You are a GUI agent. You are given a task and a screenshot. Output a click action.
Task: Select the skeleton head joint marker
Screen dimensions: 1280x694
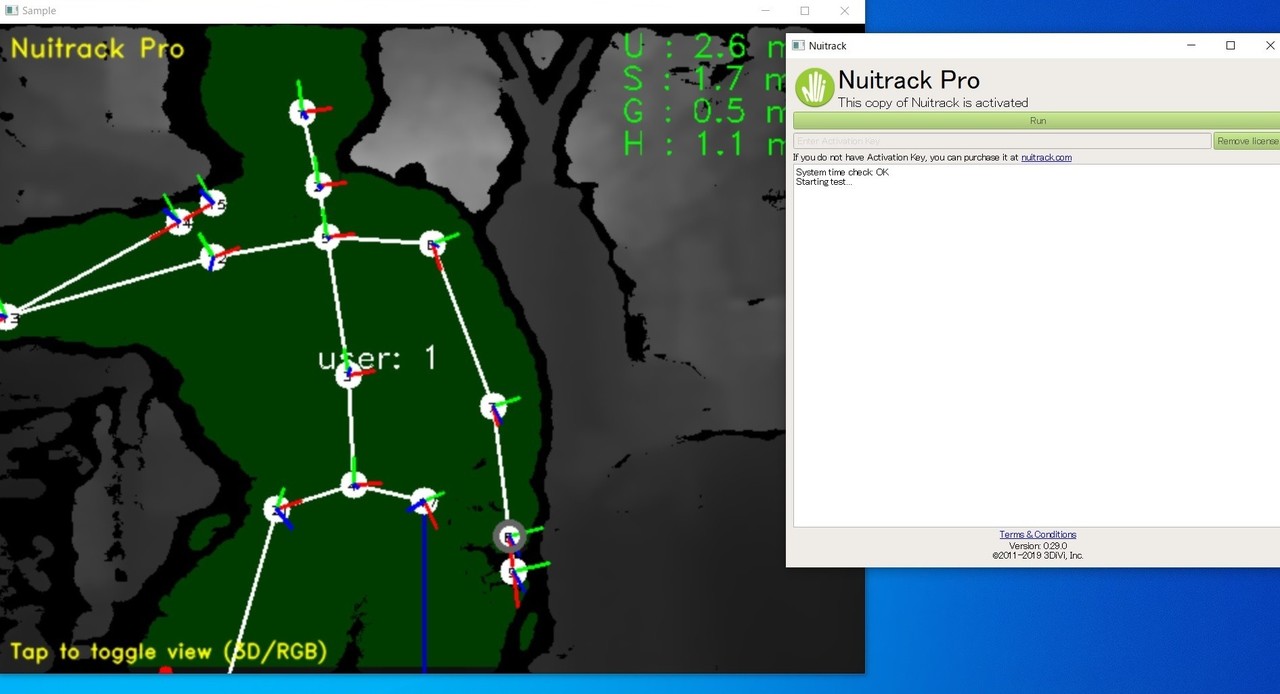(303, 112)
